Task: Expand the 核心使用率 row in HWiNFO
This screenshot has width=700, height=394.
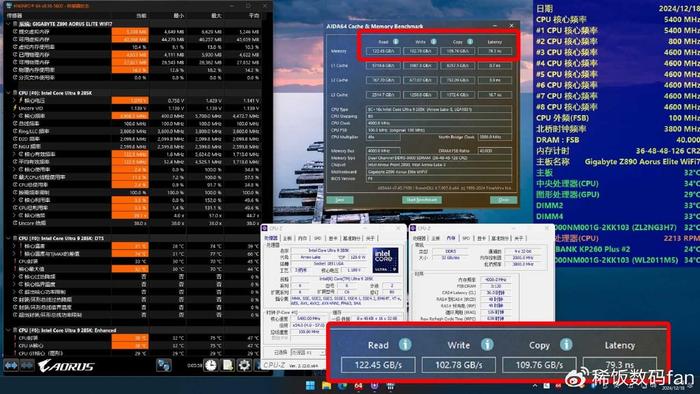Action: pyautogui.click(x=14, y=170)
